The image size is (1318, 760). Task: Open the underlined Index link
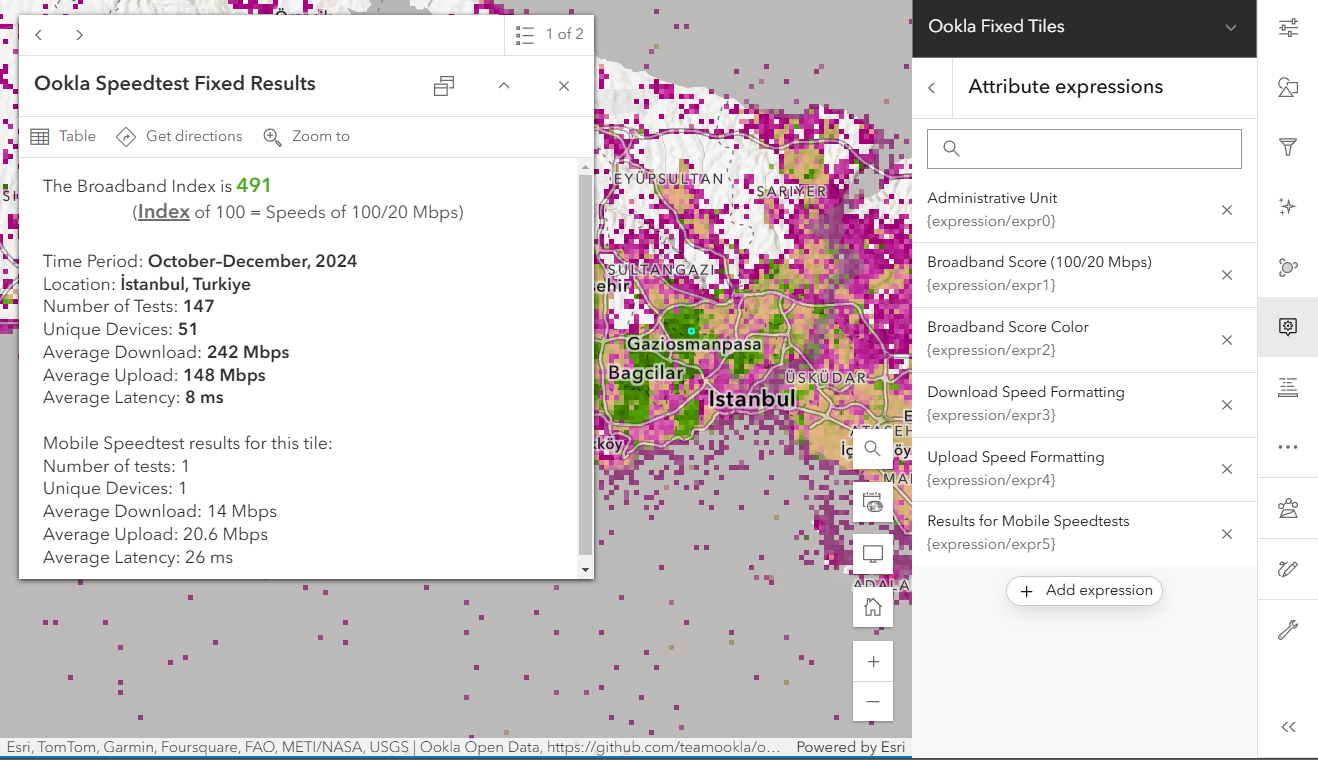tap(164, 212)
